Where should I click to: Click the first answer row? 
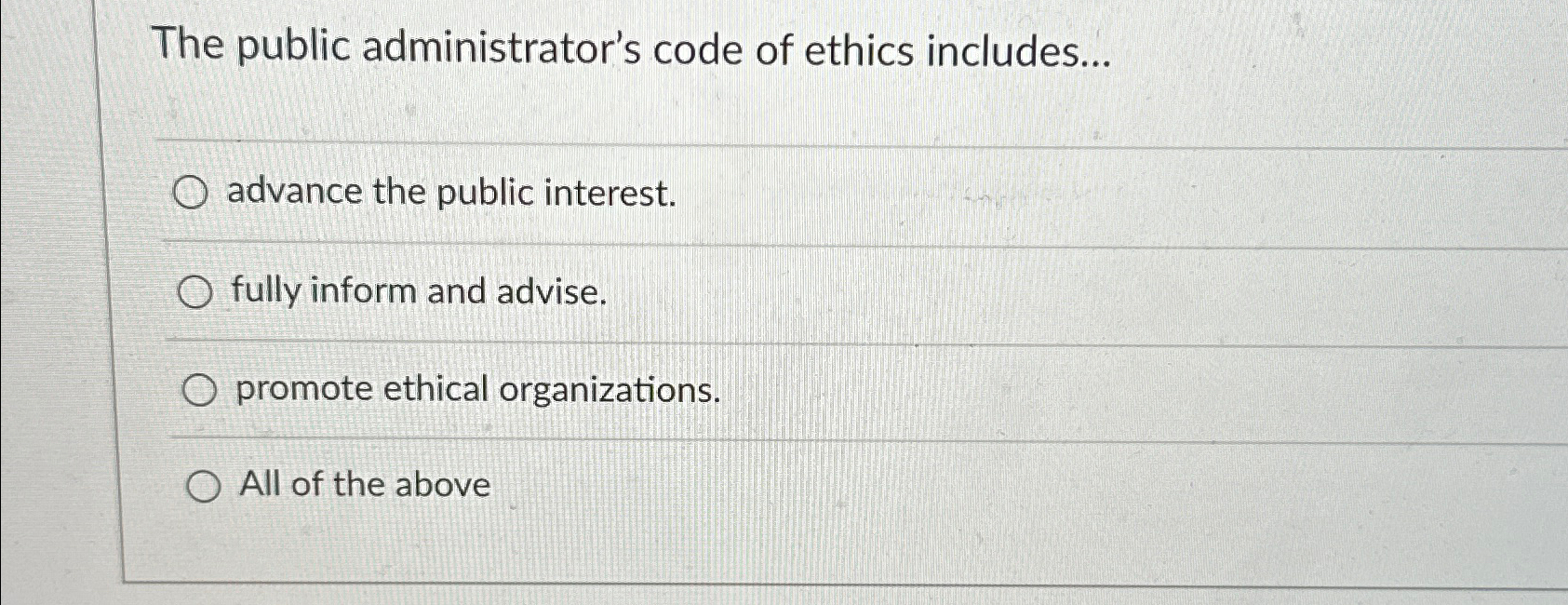click(651, 193)
